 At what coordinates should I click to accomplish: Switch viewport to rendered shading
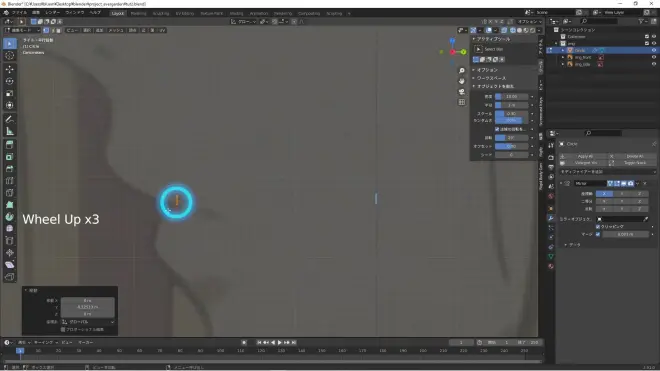pyautogui.click(x=532, y=30)
